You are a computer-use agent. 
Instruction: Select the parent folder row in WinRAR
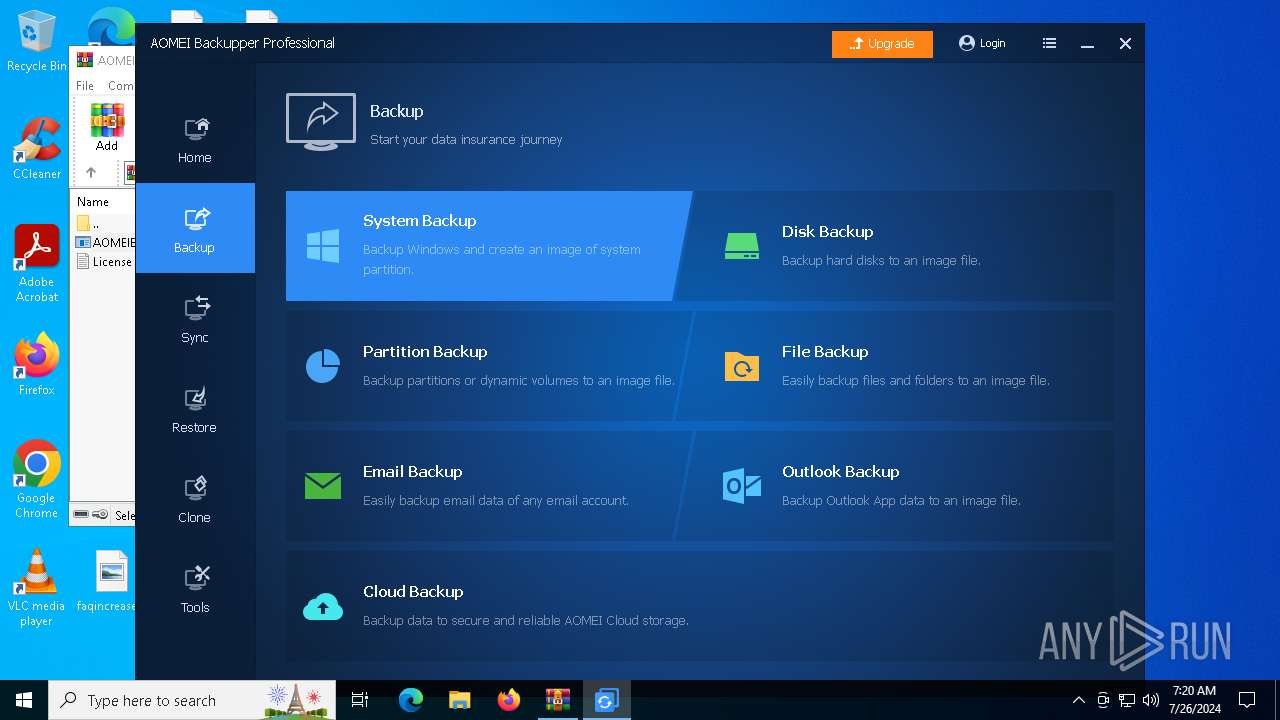[x=105, y=223]
